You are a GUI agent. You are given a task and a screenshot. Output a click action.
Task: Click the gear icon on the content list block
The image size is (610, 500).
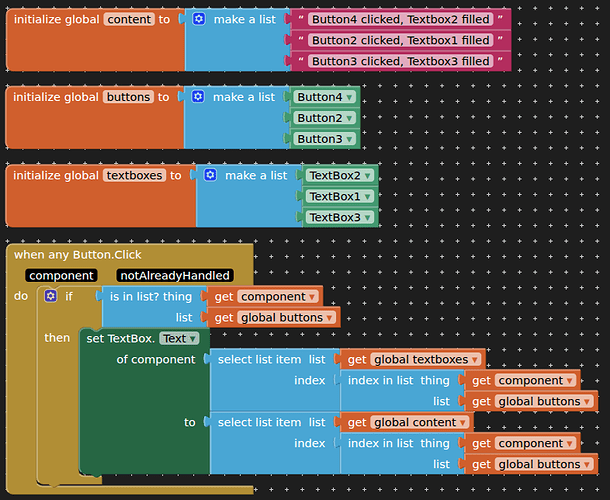click(198, 19)
